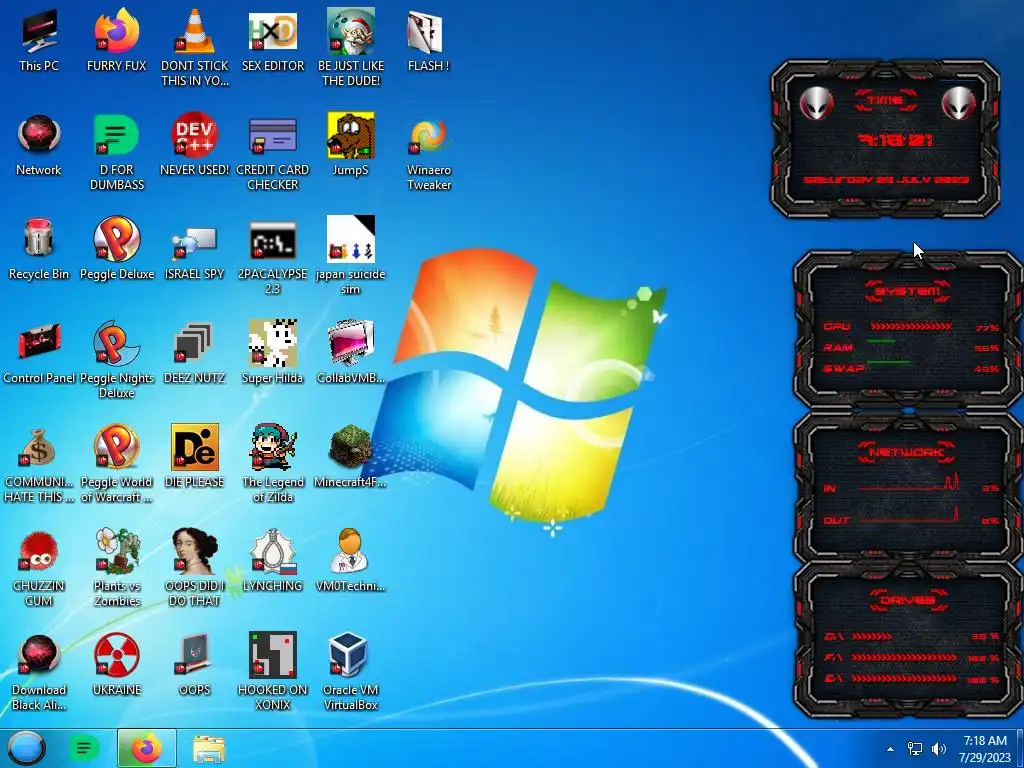Select the Recycle Bin icon
The image size is (1024, 768).
coord(39,239)
